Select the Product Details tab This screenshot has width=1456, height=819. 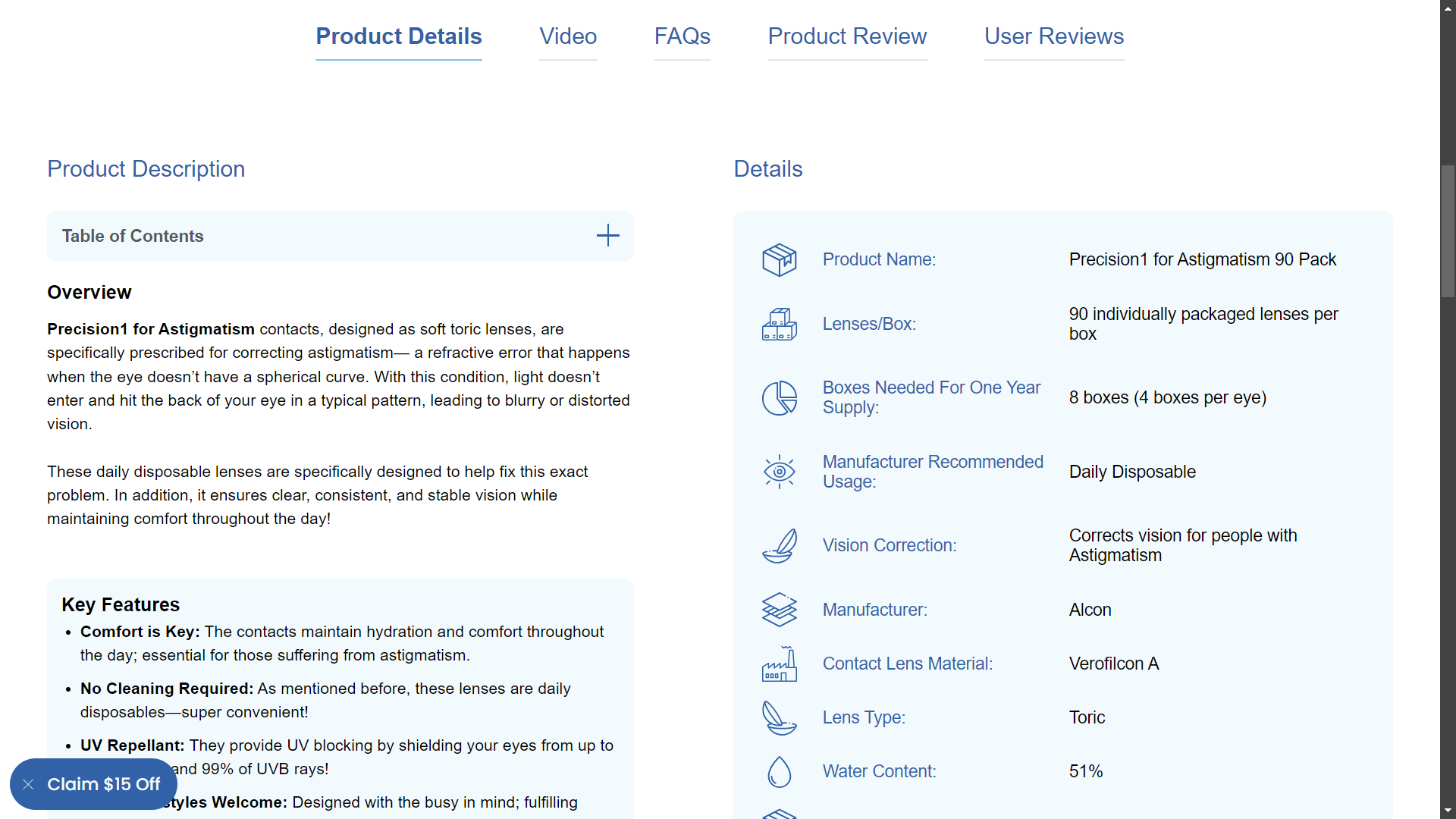[x=398, y=36]
